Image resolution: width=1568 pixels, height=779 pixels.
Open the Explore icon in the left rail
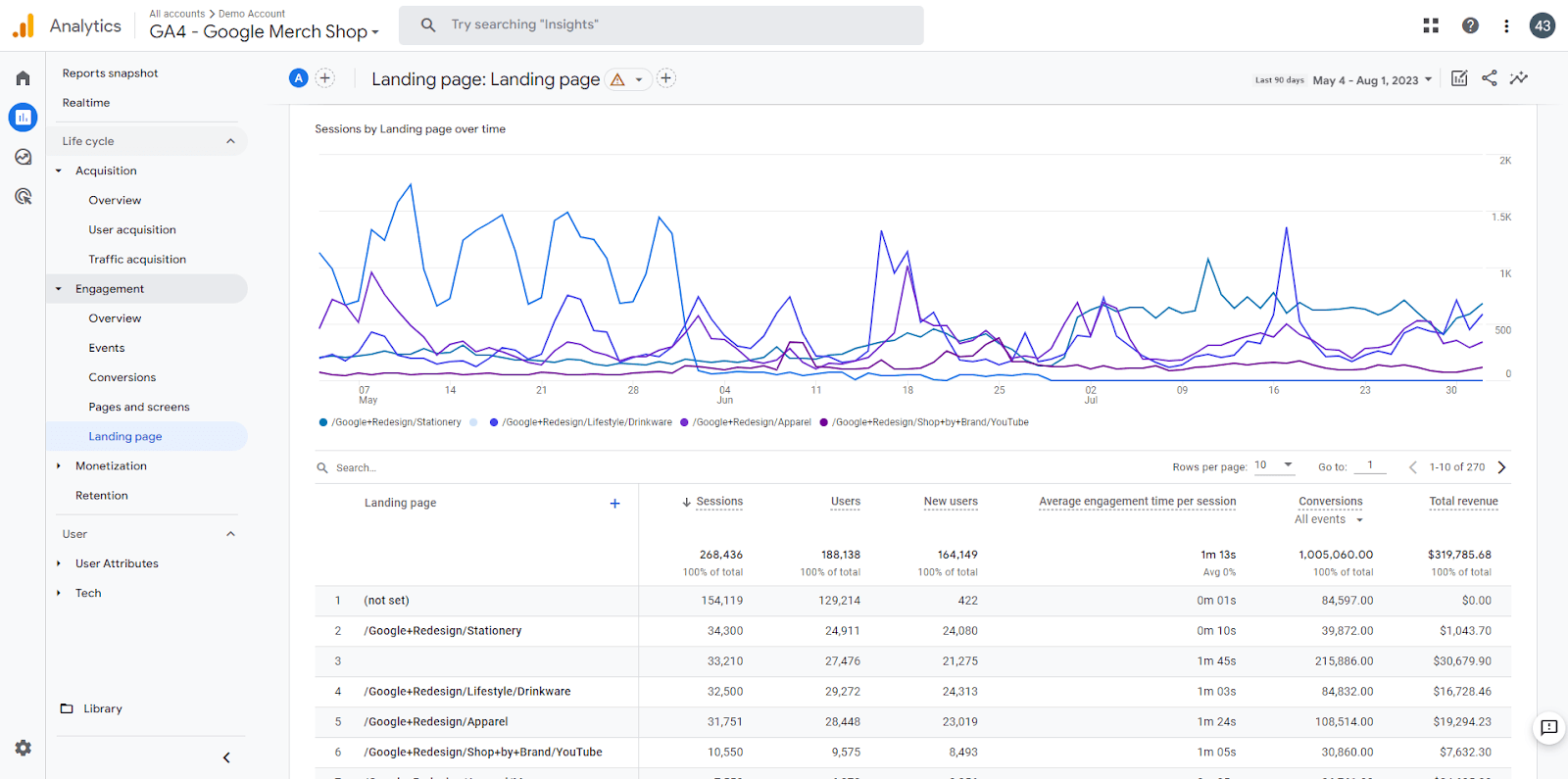pyautogui.click(x=23, y=157)
